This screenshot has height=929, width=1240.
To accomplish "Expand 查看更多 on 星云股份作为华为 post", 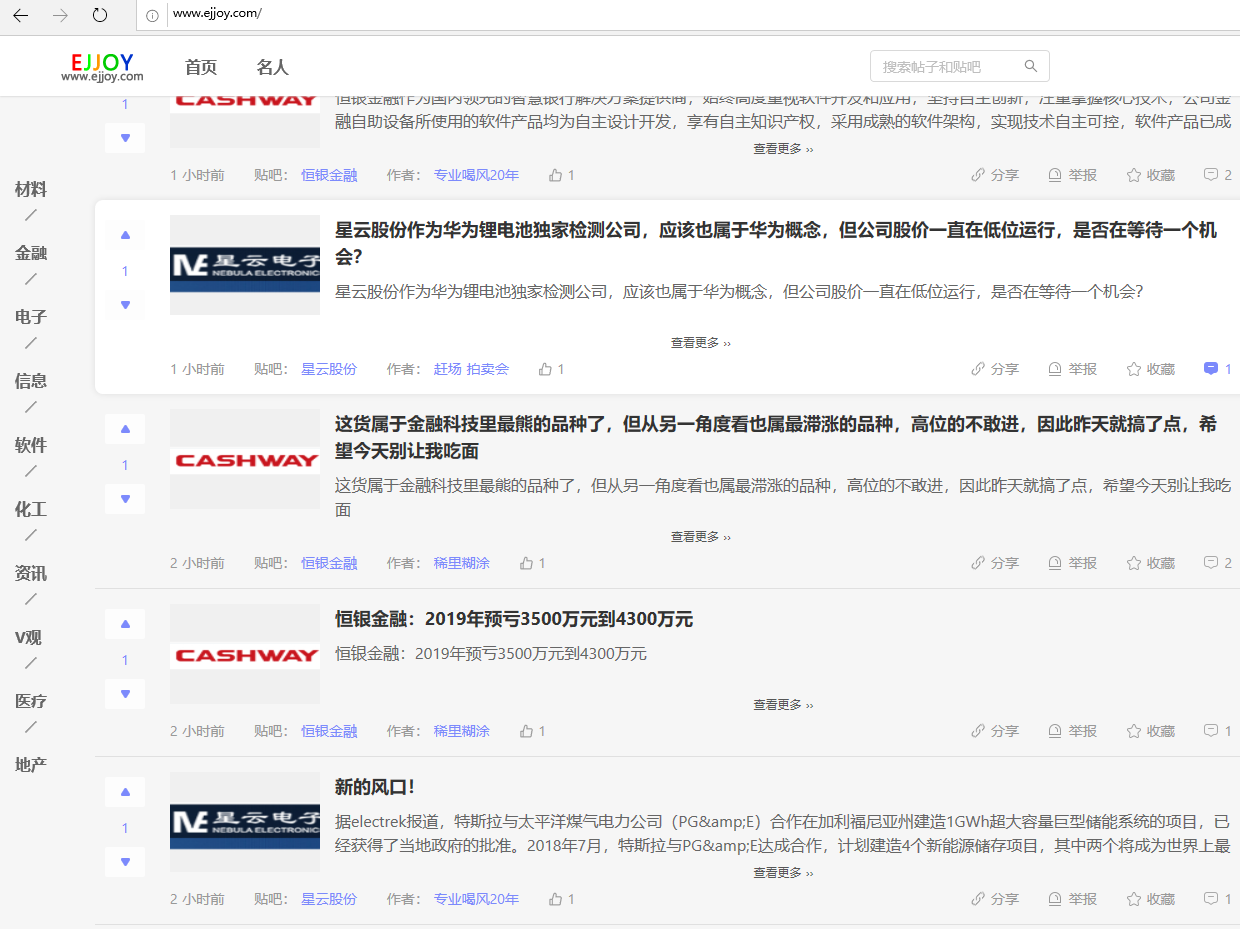I will [x=701, y=343].
